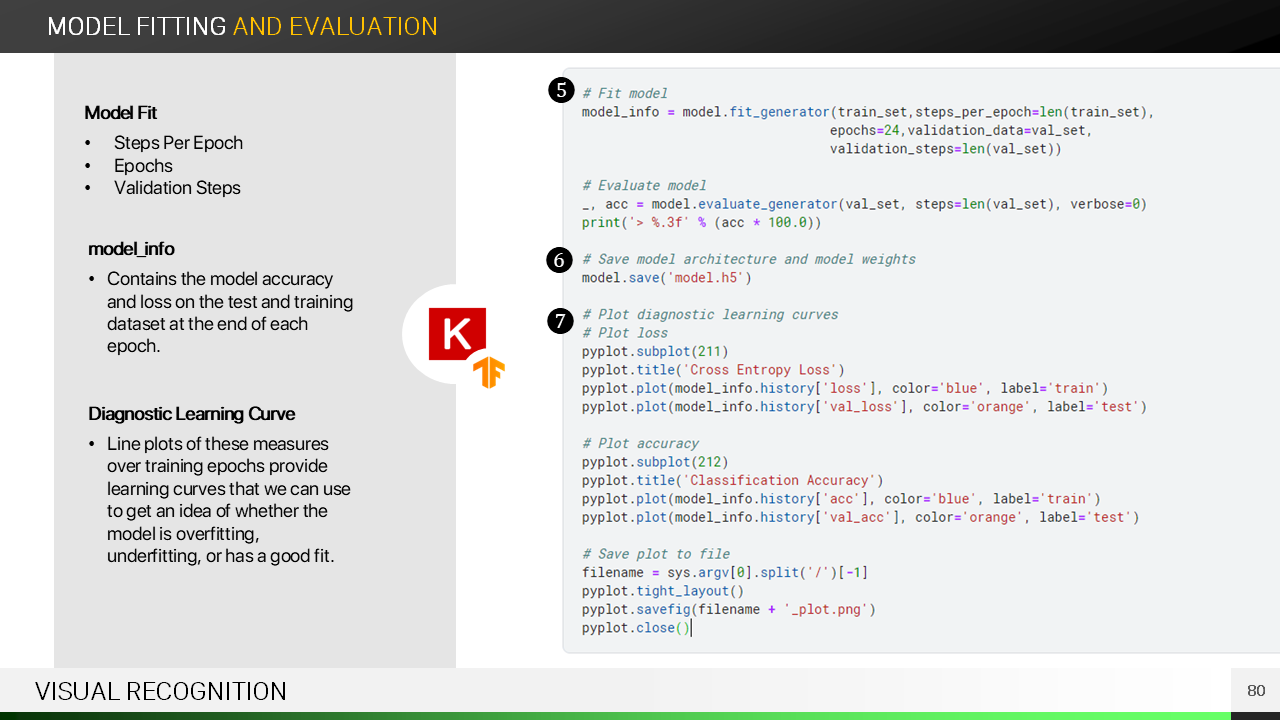Click the pyplot.subplot(211) code line

coord(655,351)
